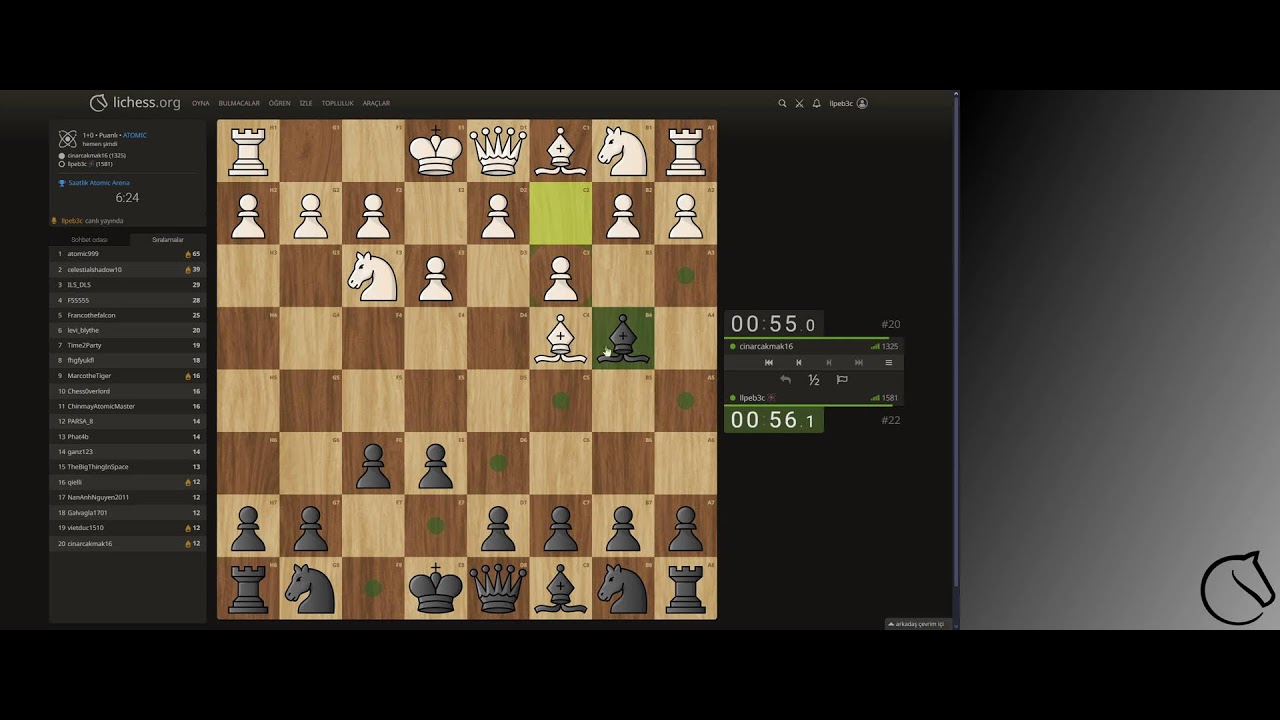The width and height of the screenshot is (1280, 720).
Task: Open cinarcakmak16 profile in game info
Action: point(96,156)
